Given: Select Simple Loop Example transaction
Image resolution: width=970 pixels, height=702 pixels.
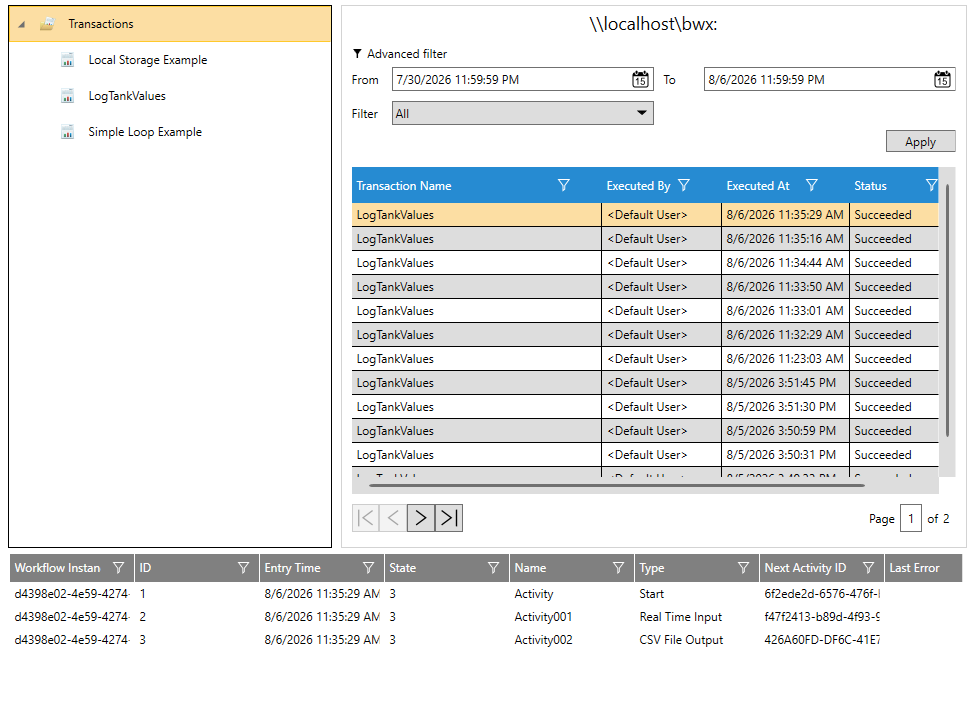Looking at the screenshot, I should pos(145,132).
